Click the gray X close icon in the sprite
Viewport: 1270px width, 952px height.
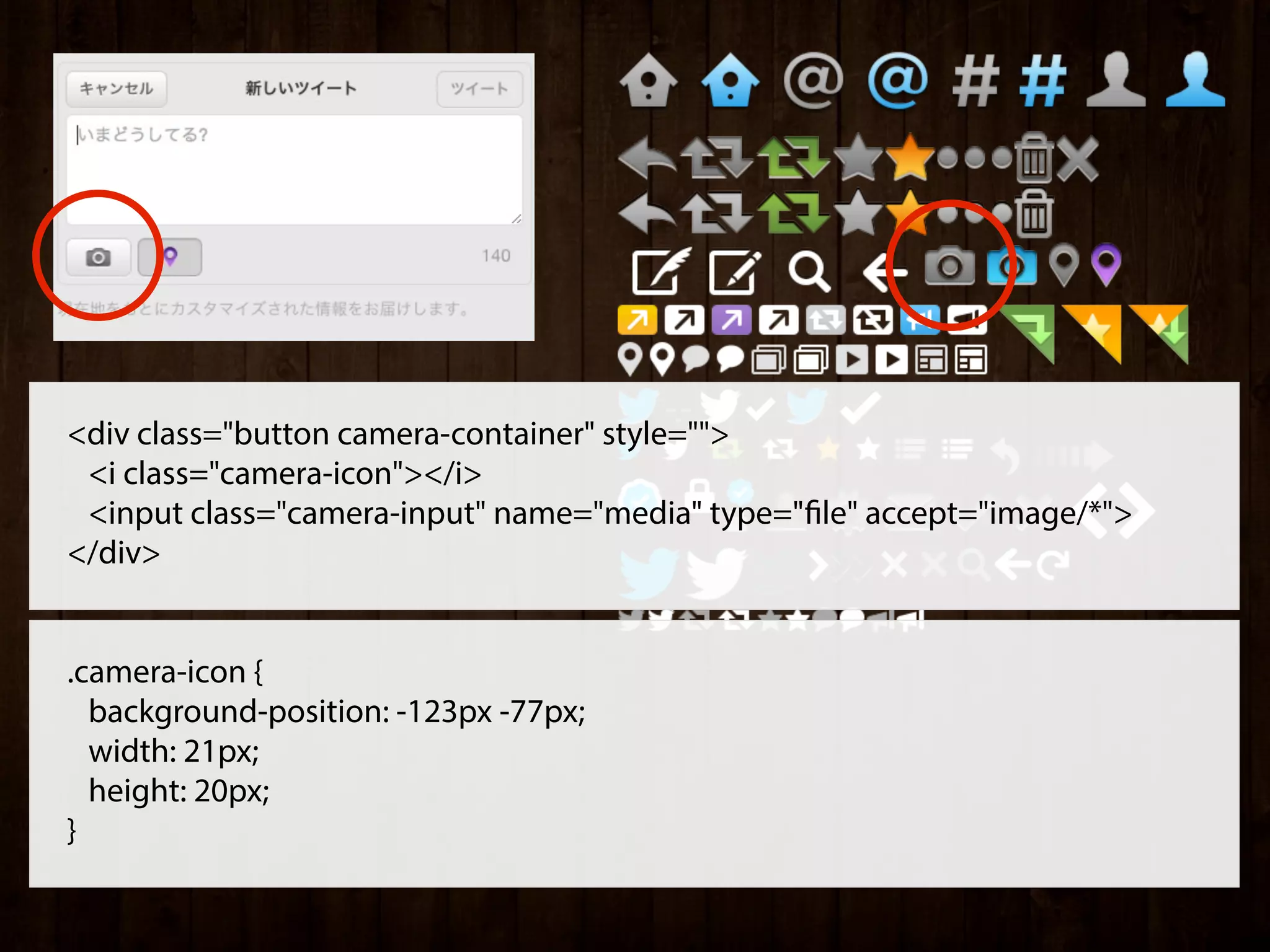tap(1078, 159)
